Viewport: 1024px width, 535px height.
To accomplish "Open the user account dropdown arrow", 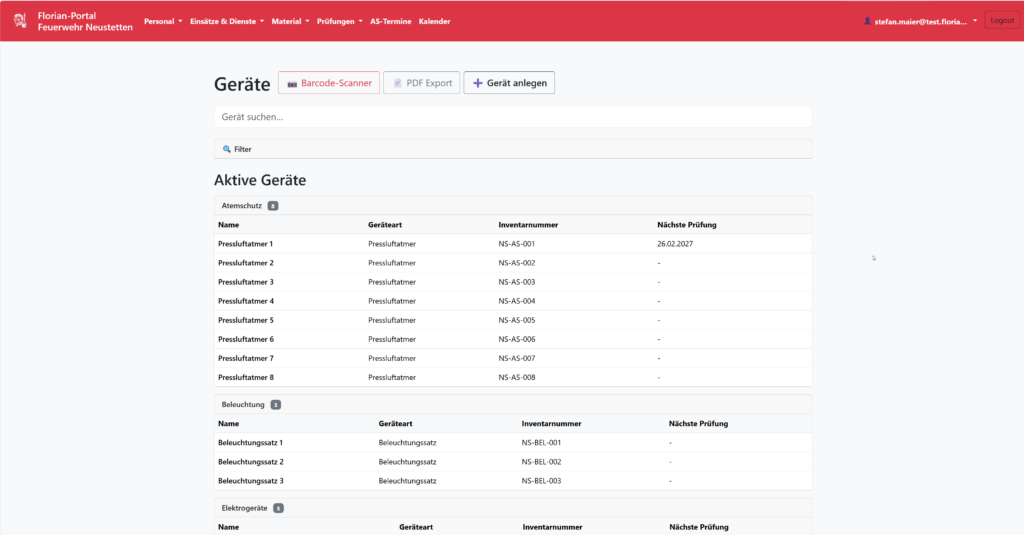I will click(x=975, y=20).
